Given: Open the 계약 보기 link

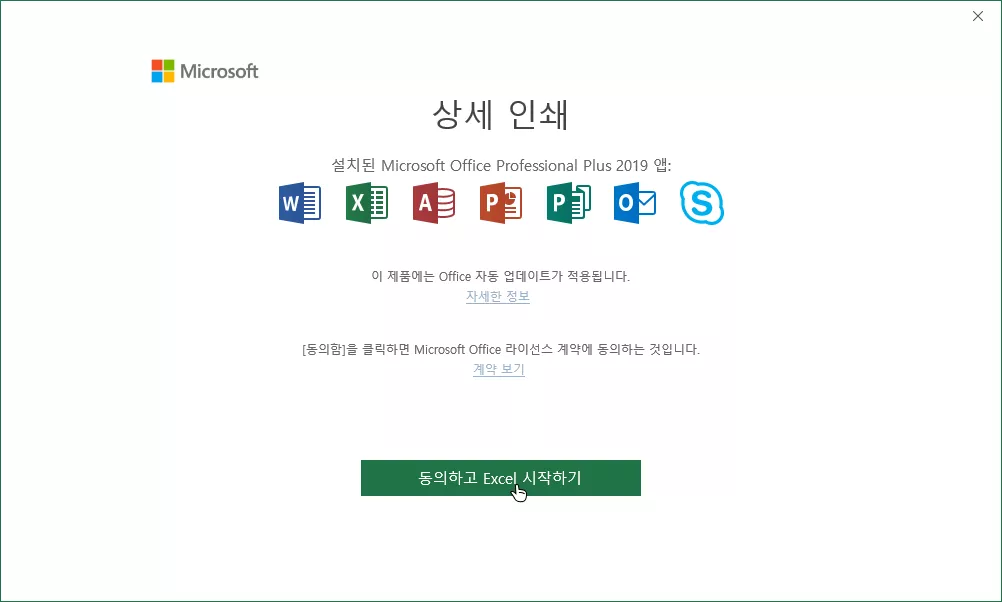Looking at the screenshot, I should click(498, 369).
